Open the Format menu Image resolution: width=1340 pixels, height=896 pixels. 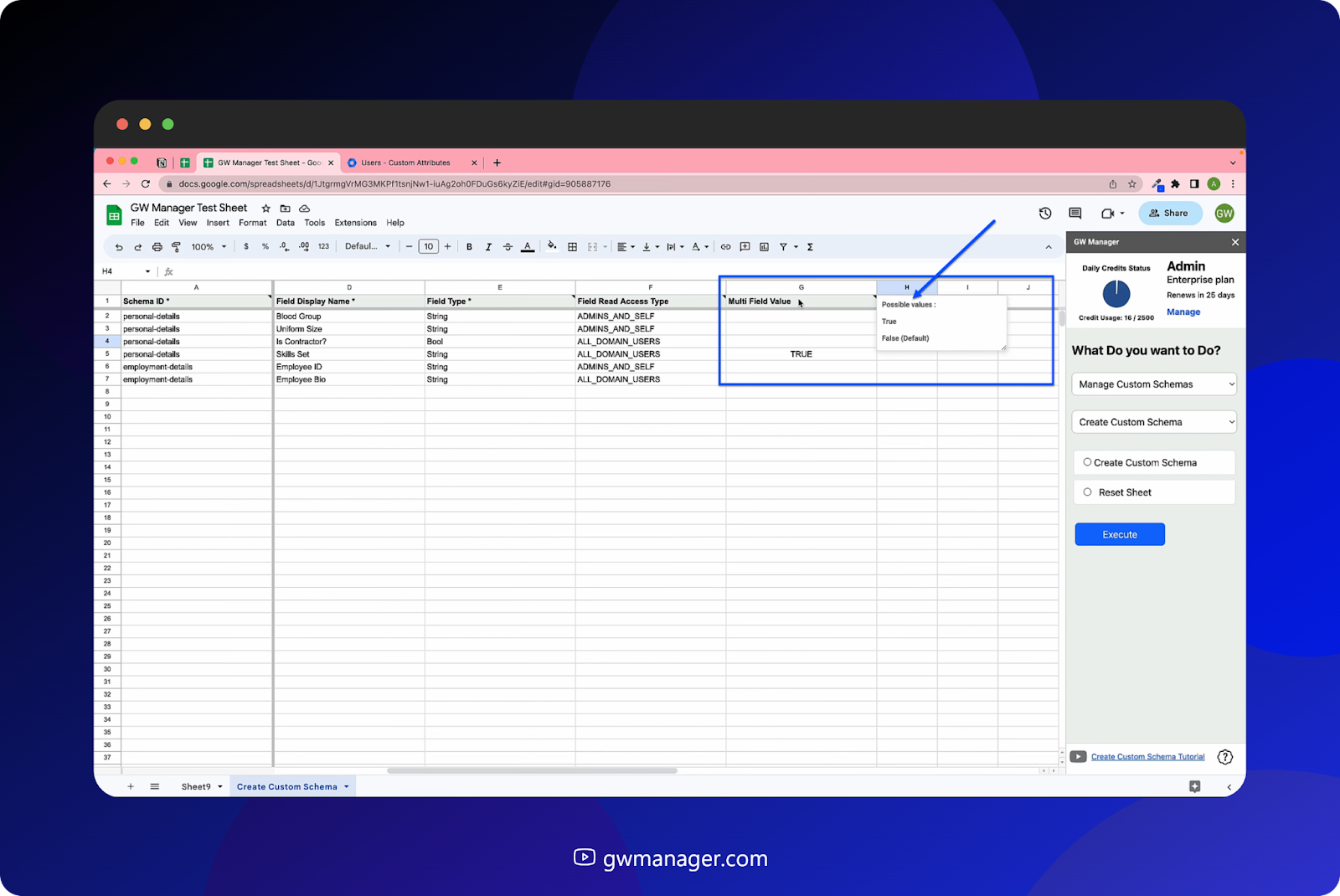252,223
